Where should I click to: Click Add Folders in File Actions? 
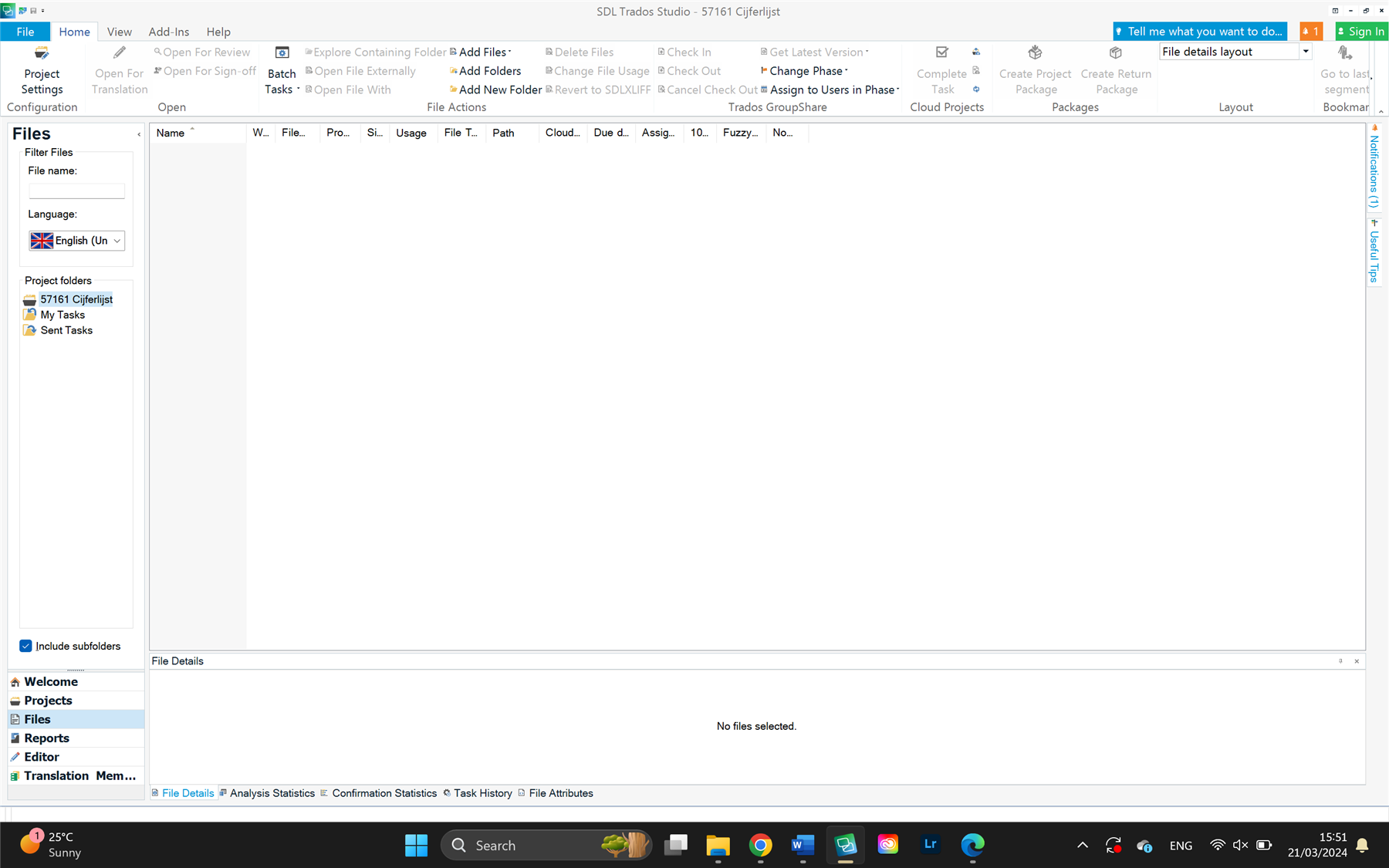click(485, 71)
